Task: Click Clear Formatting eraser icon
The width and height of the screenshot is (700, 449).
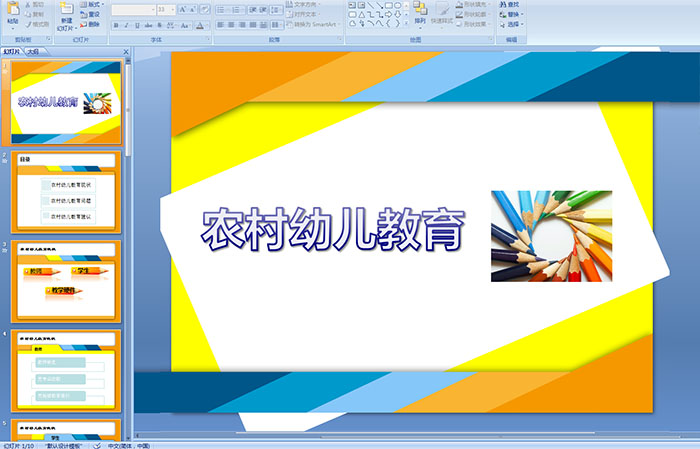Action: [x=204, y=9]
